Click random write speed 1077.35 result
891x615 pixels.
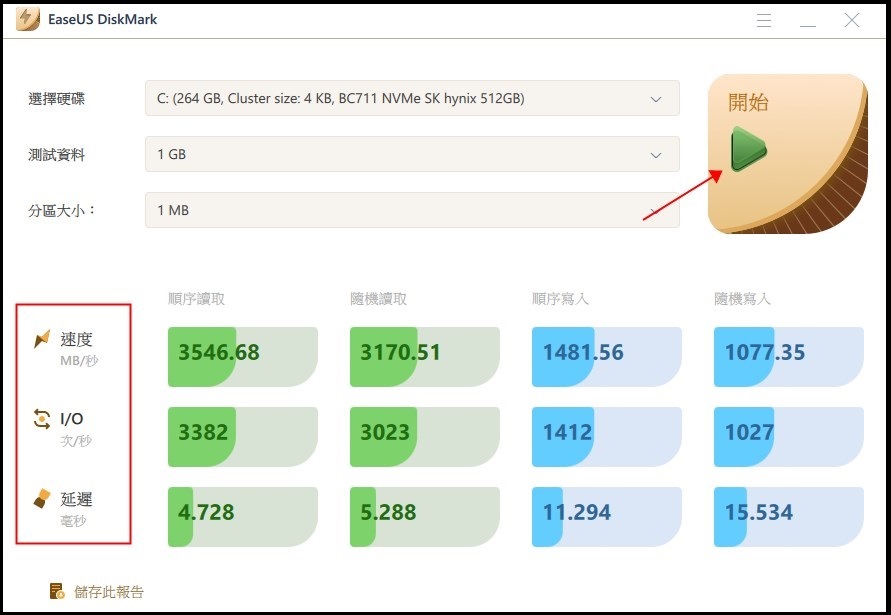pos(788,353)
